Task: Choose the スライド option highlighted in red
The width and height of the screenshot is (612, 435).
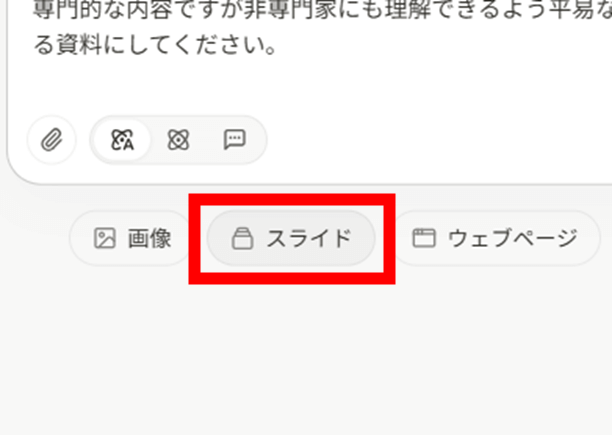Action: click(x=291, y=238)
